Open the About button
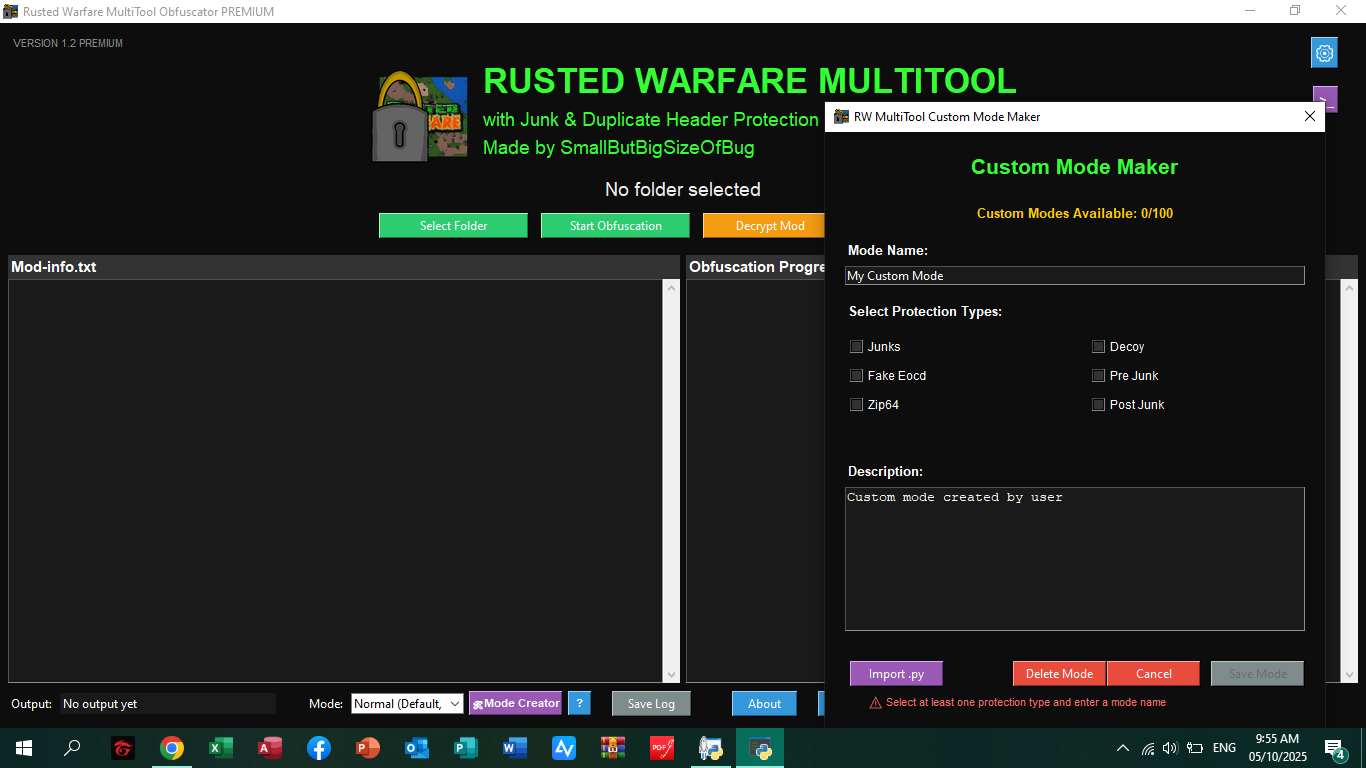Viewport: 1366px width, 768px height. [x=764, y=704]
